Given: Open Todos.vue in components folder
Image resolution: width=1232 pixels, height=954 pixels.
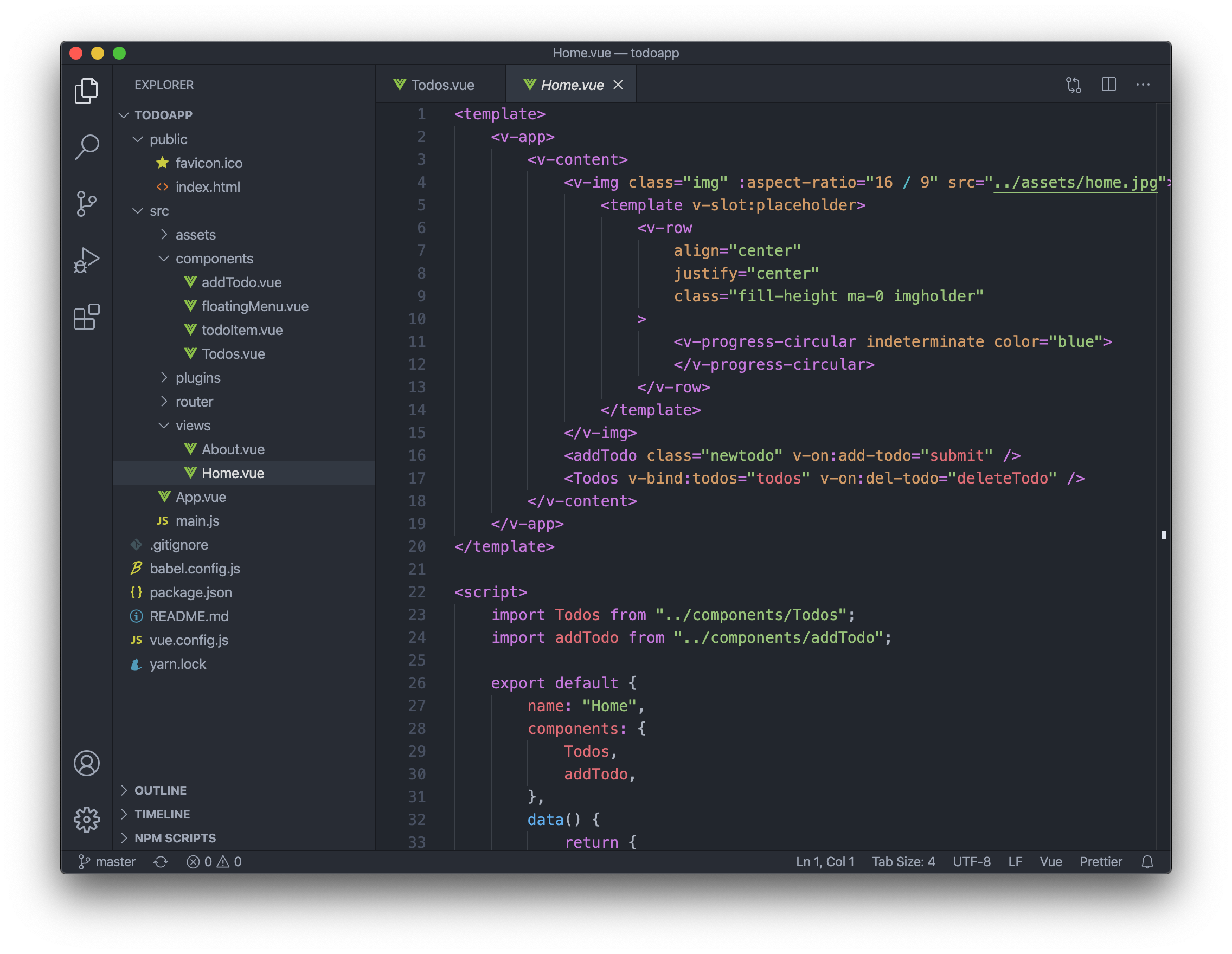Looking at the screenshot, I should [243, 353].
